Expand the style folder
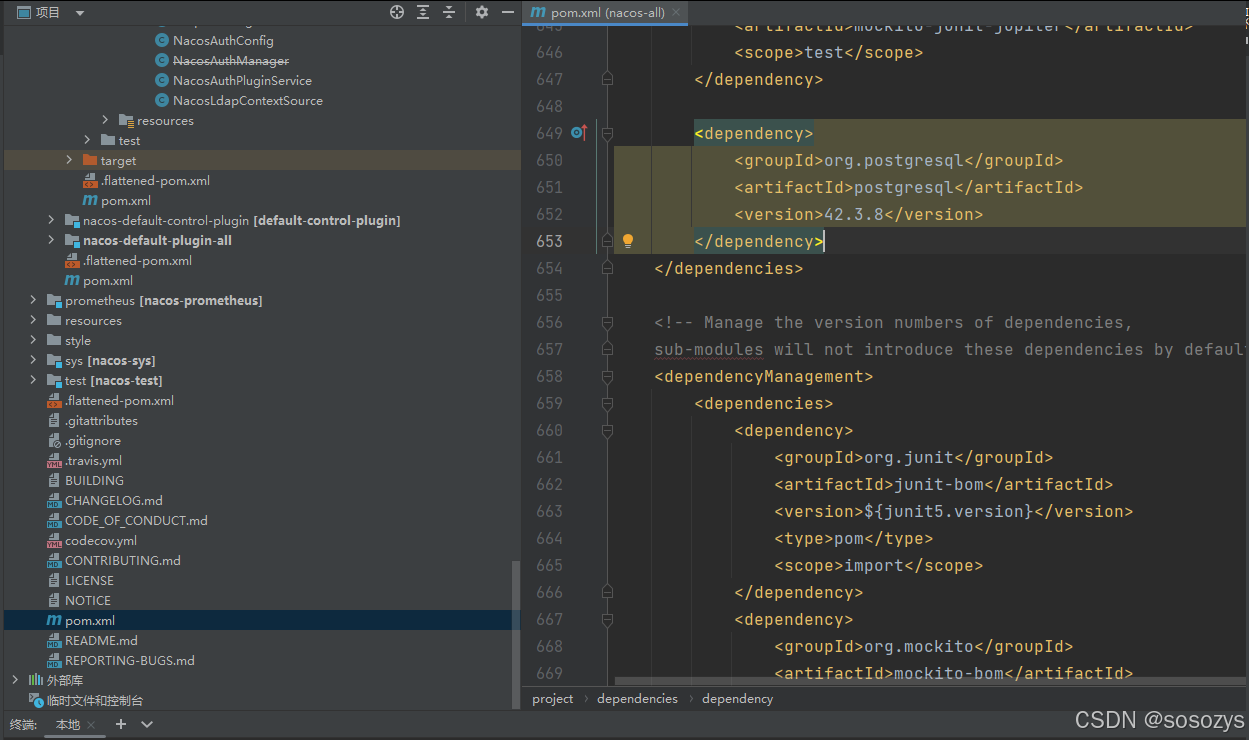 coord(33,340)
